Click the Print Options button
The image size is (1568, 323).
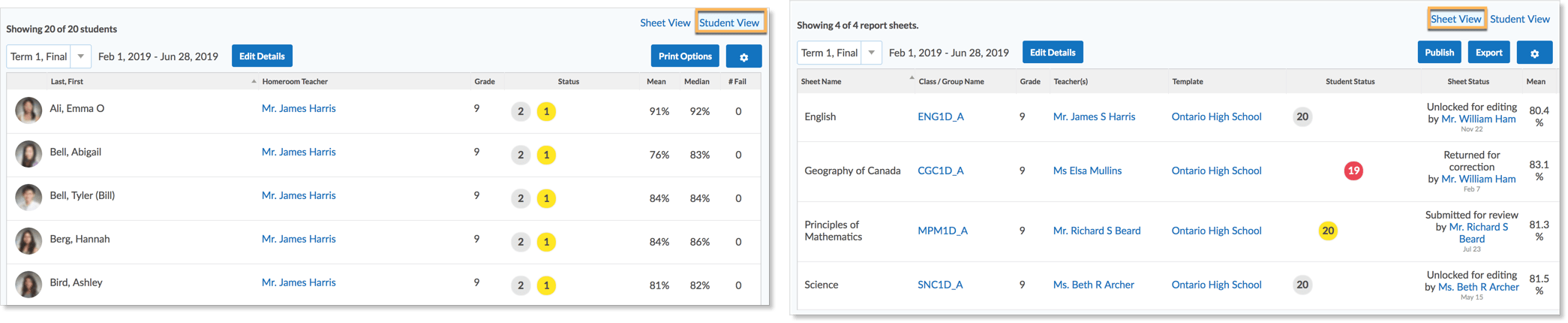click(685, 56)
